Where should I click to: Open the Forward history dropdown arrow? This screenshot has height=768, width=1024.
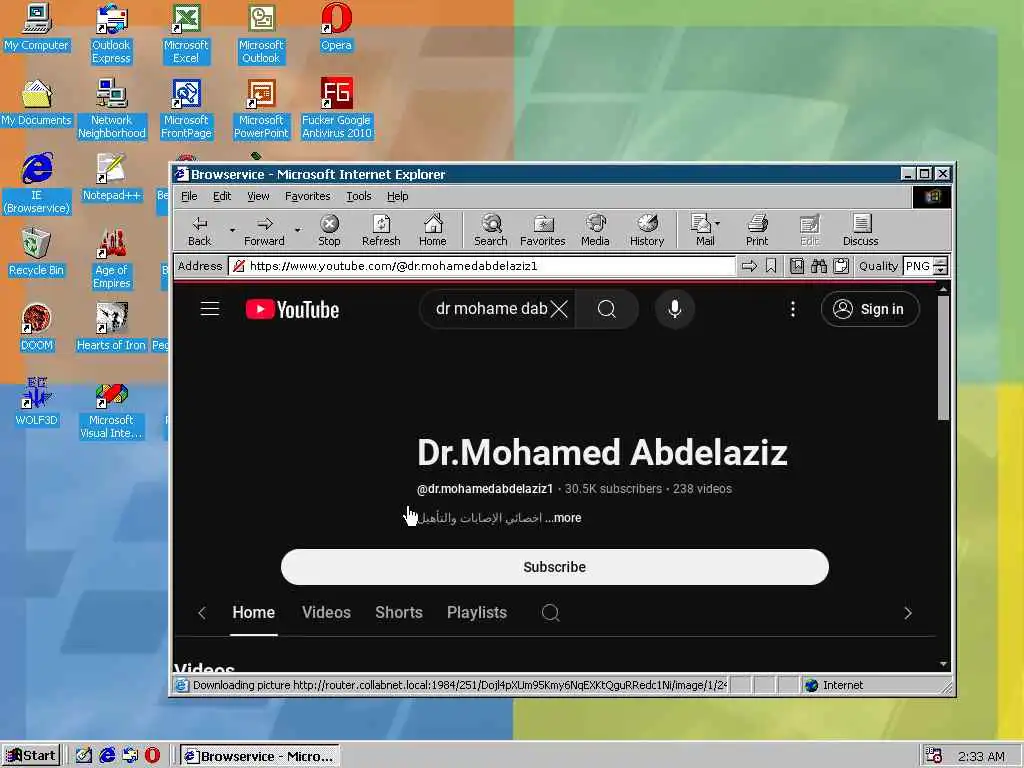pyautogui.click(x=297, y=231)
